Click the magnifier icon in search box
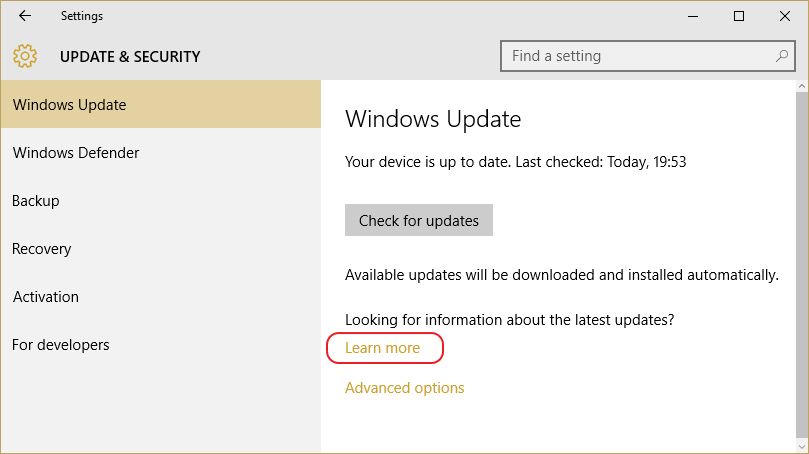Screen dimensions: 809x454 782,56
